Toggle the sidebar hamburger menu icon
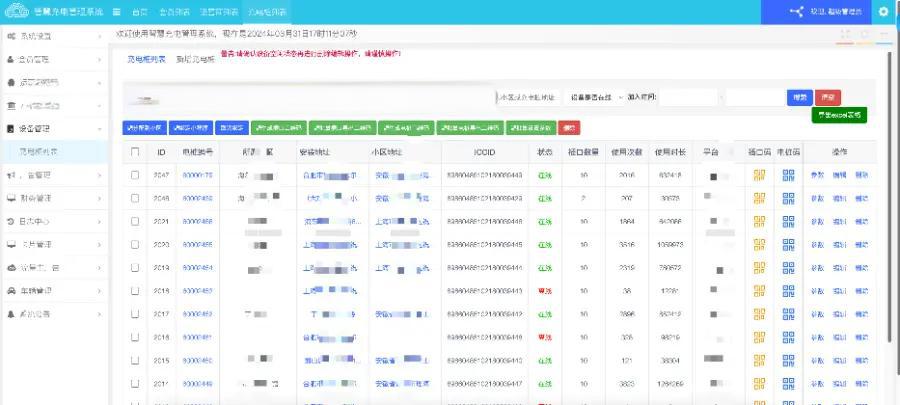This screenshot has height=405, width=900. 117,12
